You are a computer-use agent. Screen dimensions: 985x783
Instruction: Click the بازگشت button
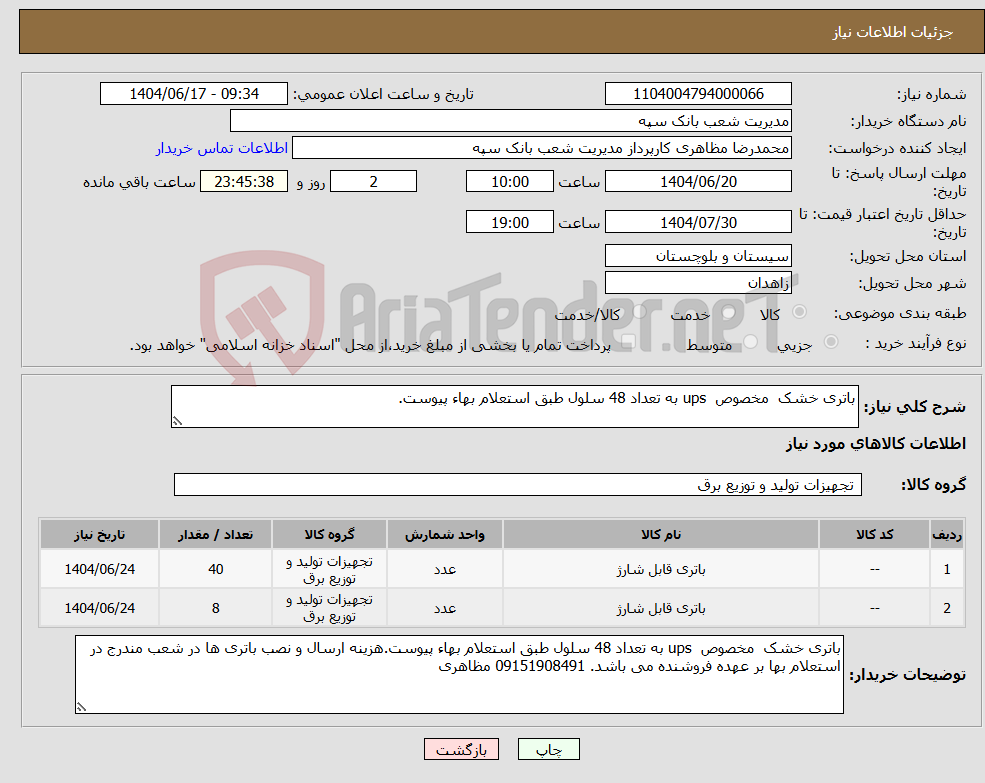(461, 748)
